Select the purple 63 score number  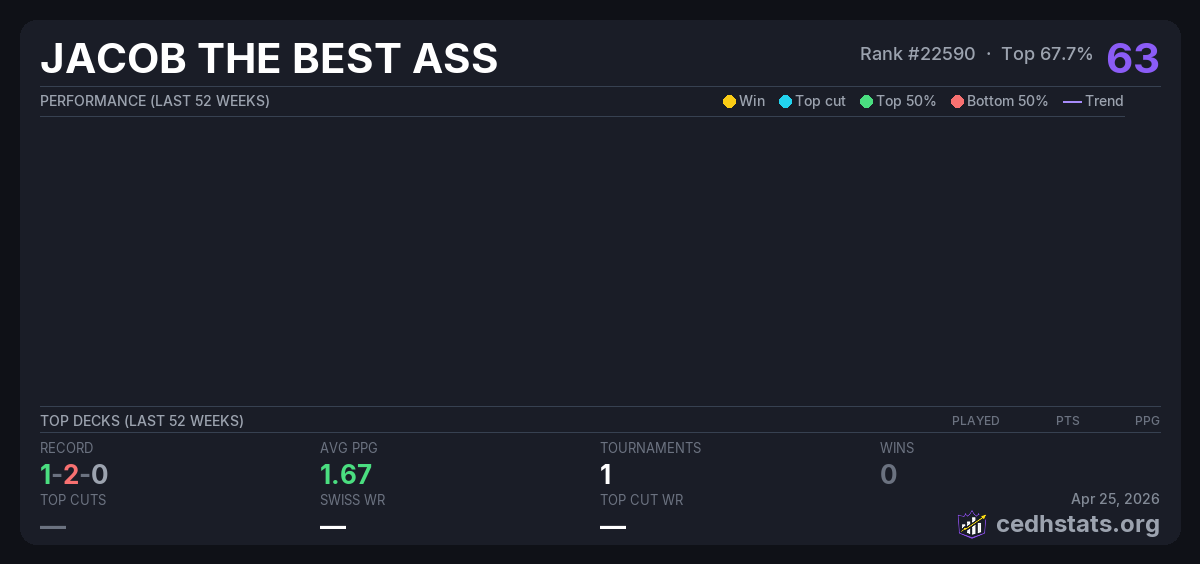pos(1132,58)
